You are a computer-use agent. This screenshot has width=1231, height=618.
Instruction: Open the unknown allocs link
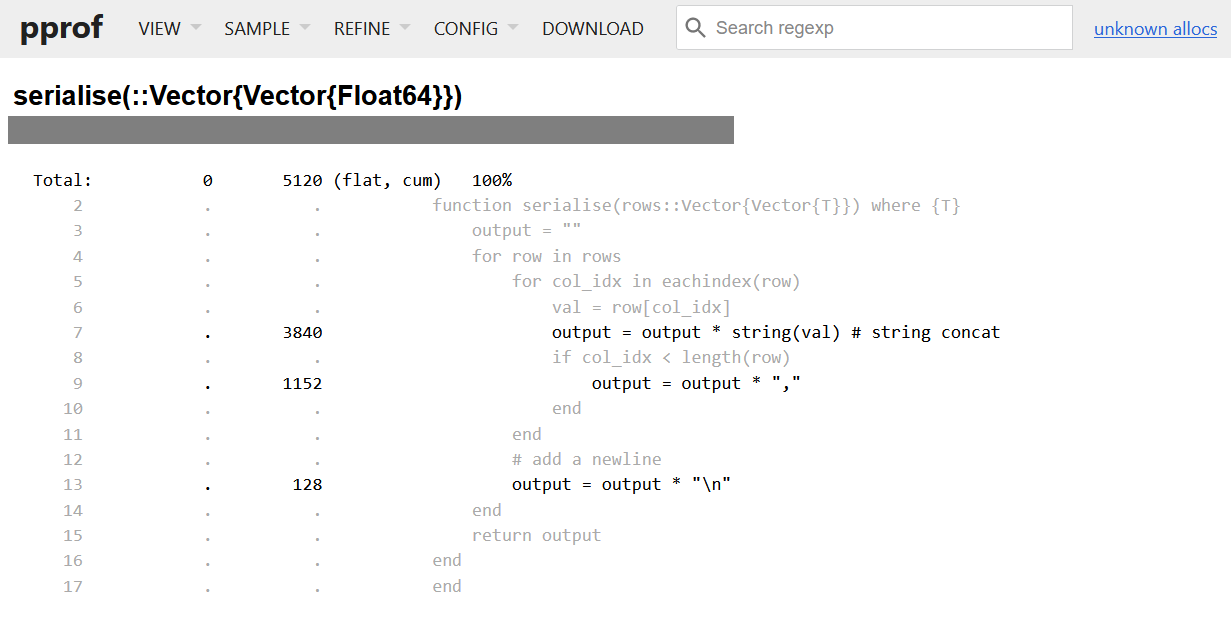click(1155, 29)
